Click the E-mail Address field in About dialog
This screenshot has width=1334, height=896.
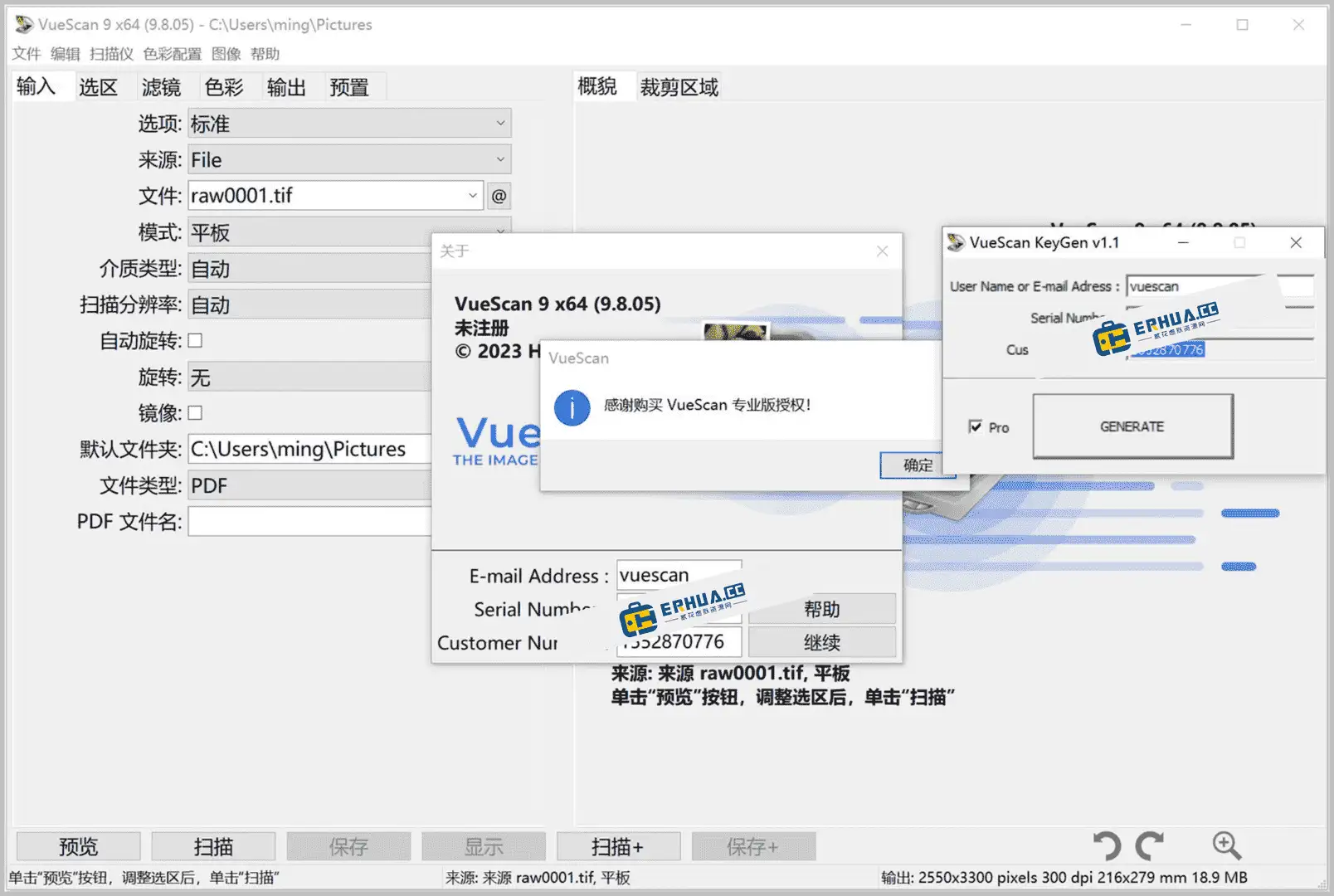(x=679, y=575)
